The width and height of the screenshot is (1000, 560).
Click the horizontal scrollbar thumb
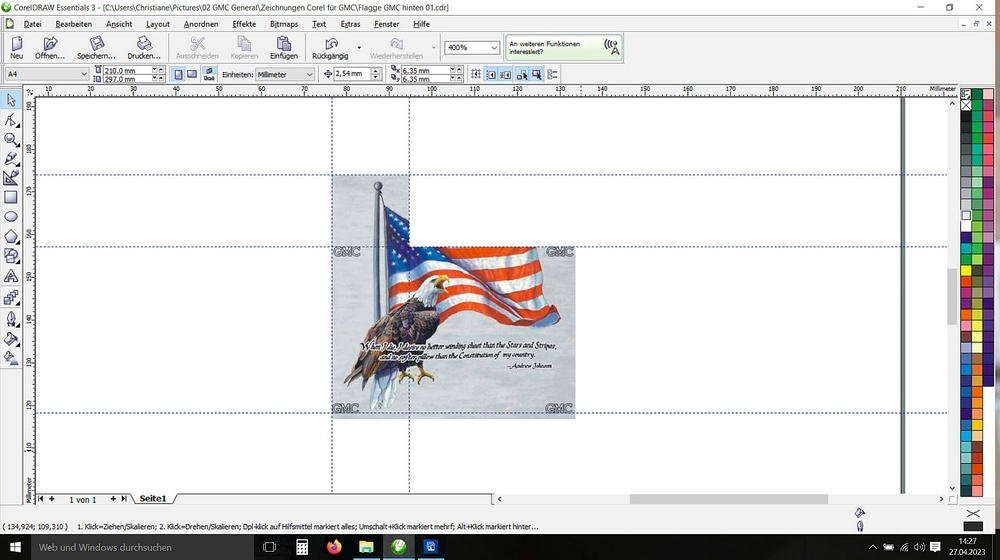point(728,499)
